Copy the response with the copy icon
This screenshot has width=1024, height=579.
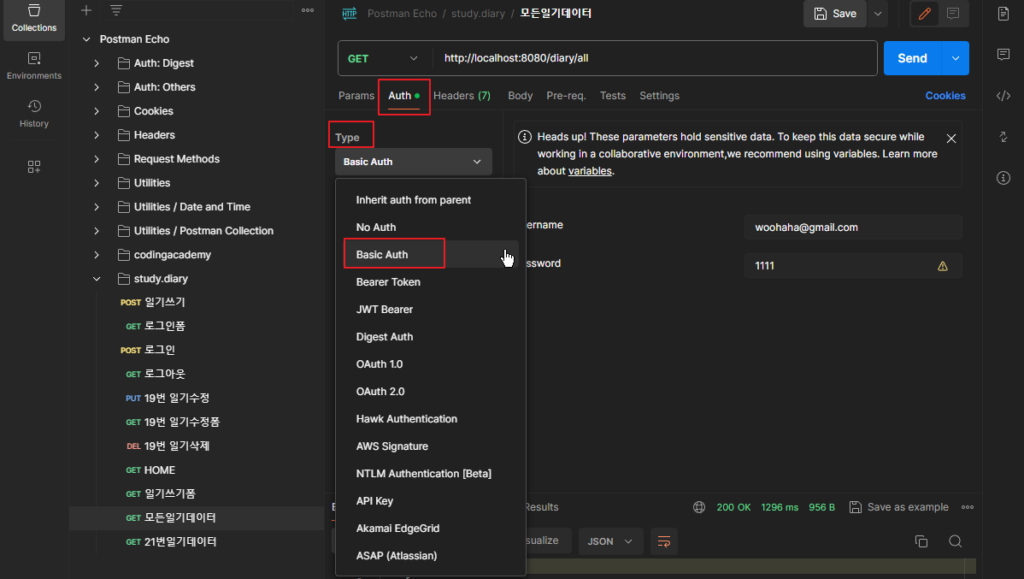(x=921, y=541)
